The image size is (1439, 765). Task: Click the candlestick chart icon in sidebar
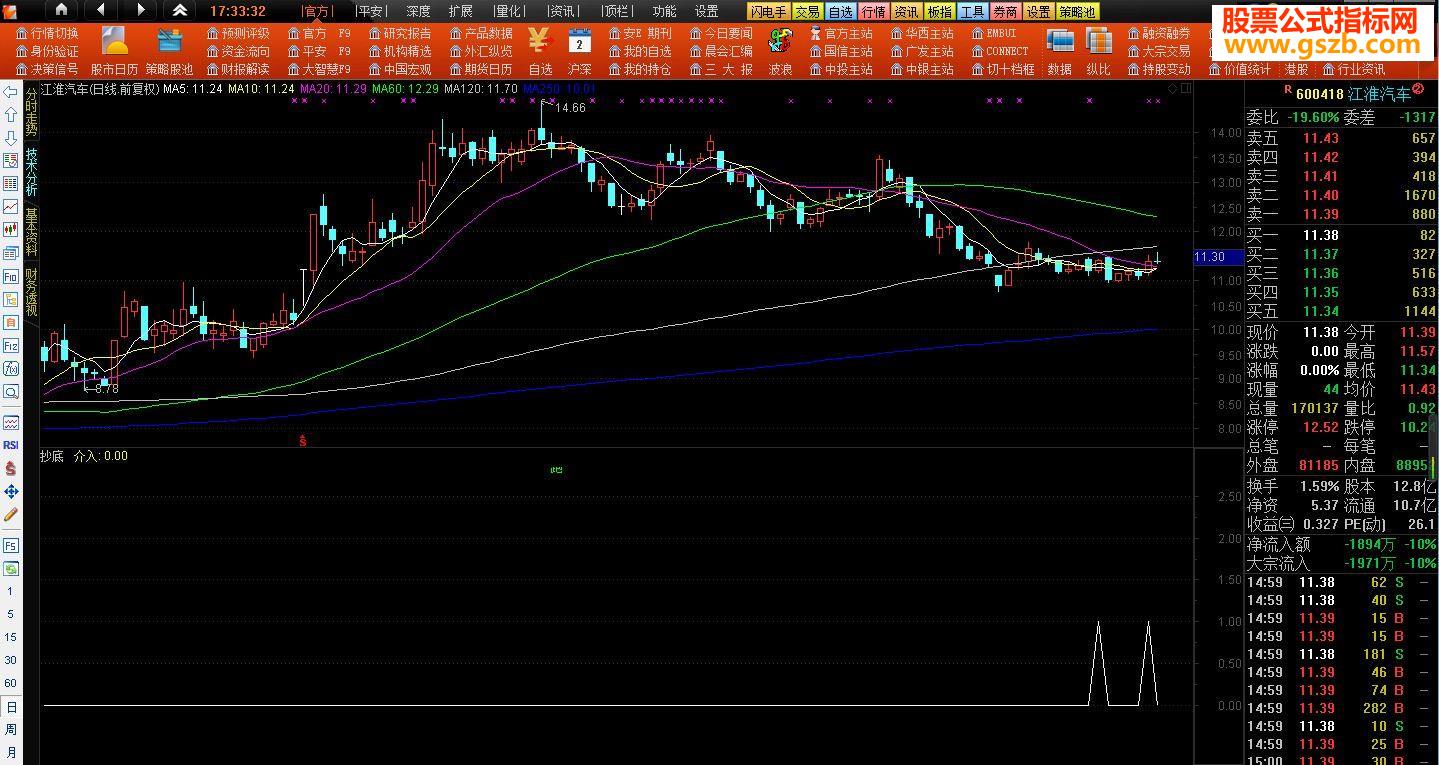click(11, 230)
